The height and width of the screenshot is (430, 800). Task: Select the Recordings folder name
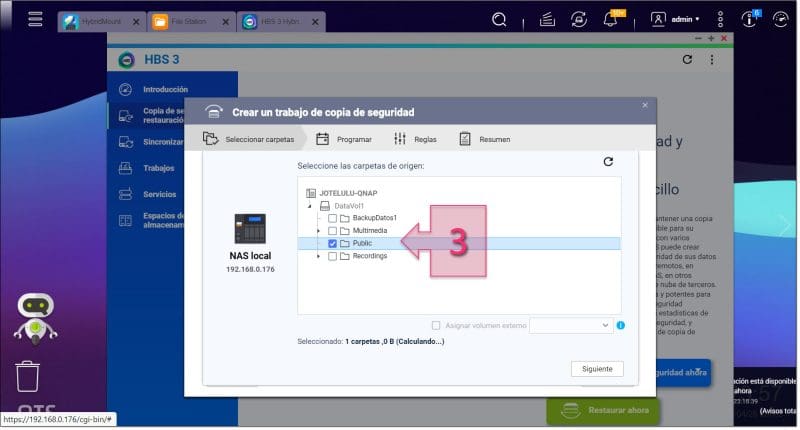point(370,256)
